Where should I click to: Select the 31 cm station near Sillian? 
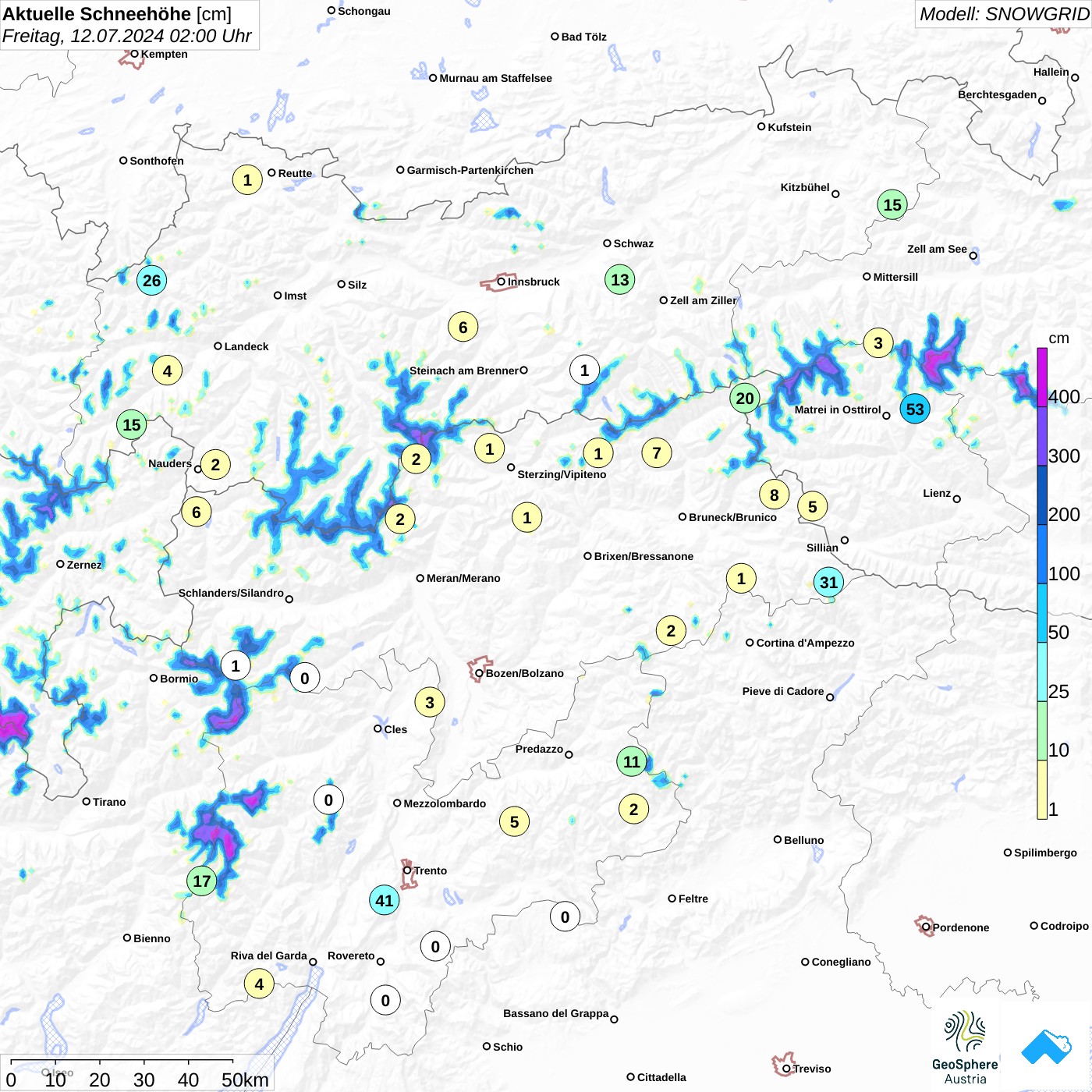tap(828, 583)
